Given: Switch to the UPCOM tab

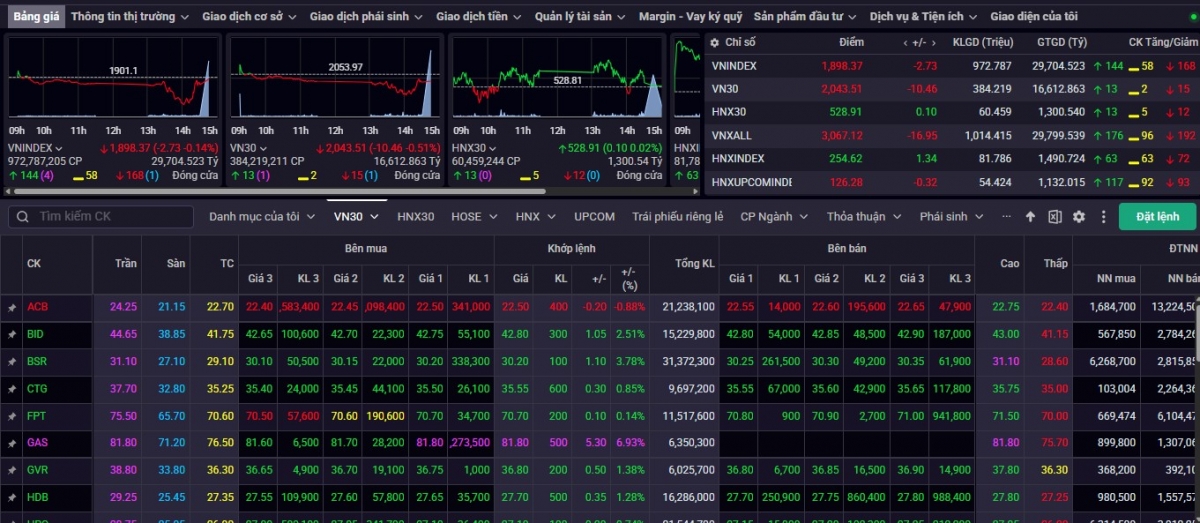Looking at the screenshot, I should [594, 216].
